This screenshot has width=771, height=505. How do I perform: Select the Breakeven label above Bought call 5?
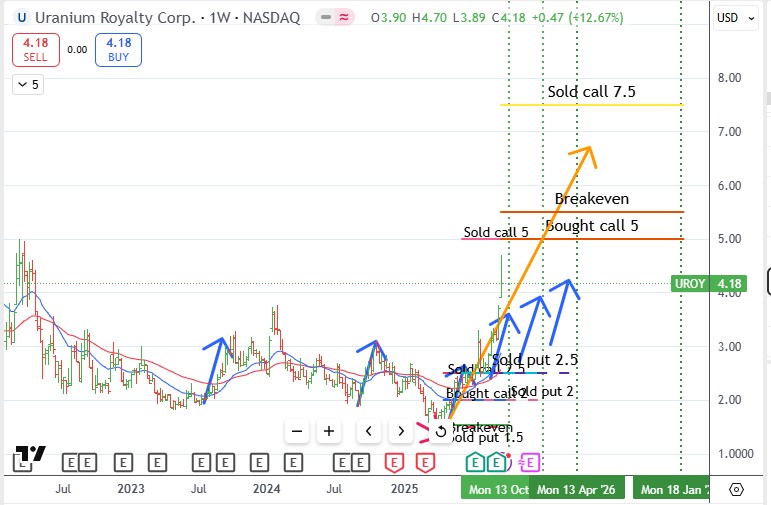coord(592,199)
